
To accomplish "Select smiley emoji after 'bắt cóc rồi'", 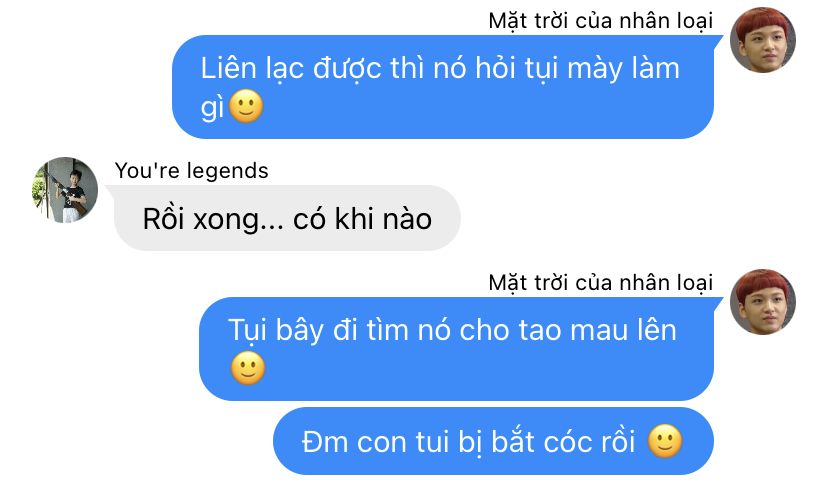I will [665, 441].
